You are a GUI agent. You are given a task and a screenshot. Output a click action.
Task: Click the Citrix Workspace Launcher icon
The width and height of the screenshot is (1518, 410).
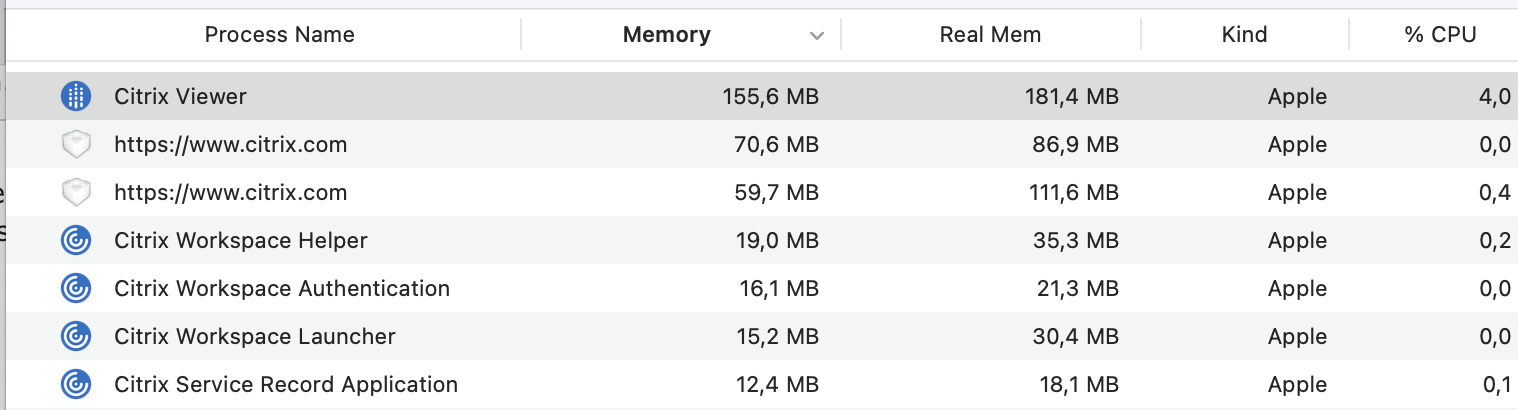[76, 337]
